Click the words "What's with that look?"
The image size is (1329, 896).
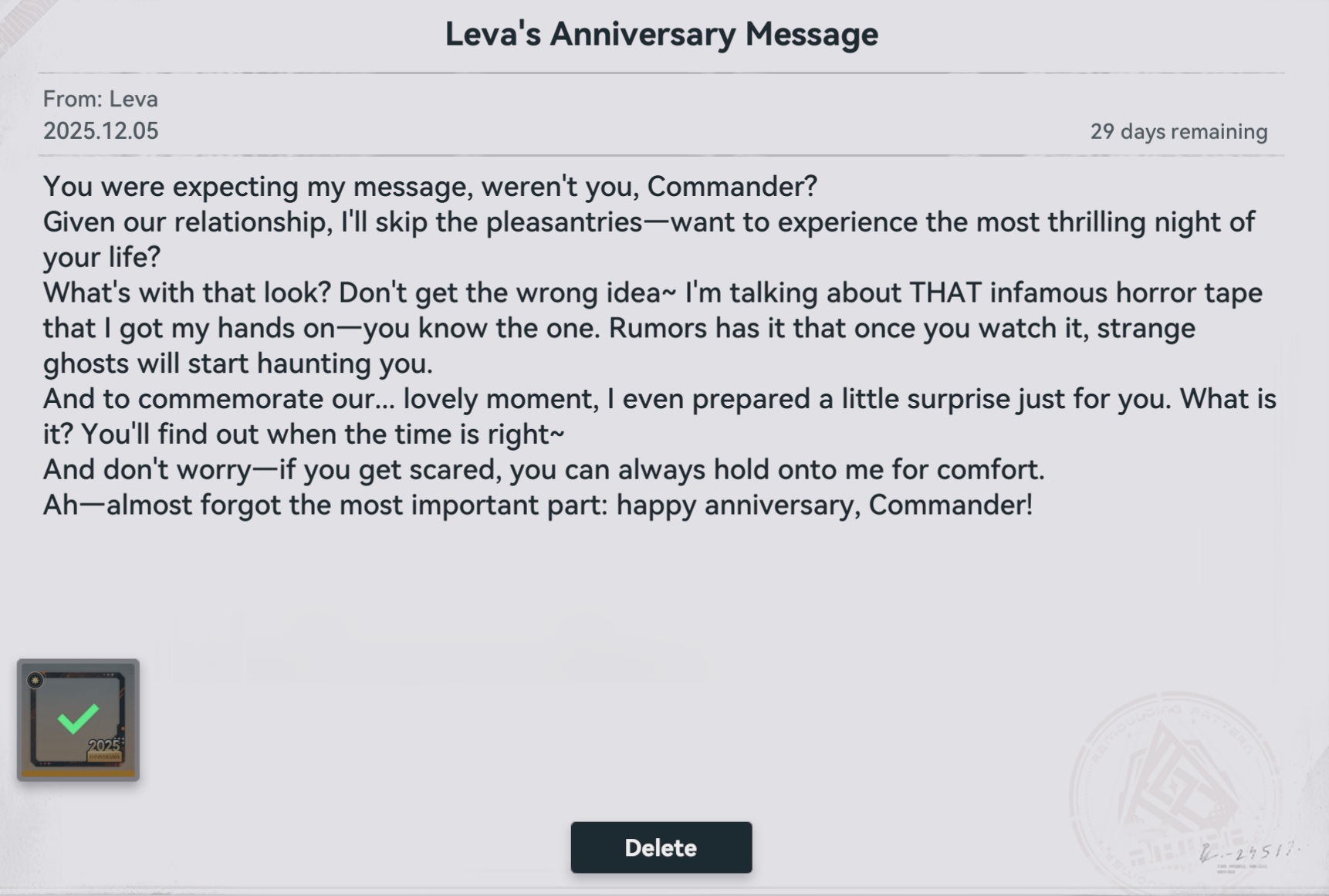click(186, 293)
